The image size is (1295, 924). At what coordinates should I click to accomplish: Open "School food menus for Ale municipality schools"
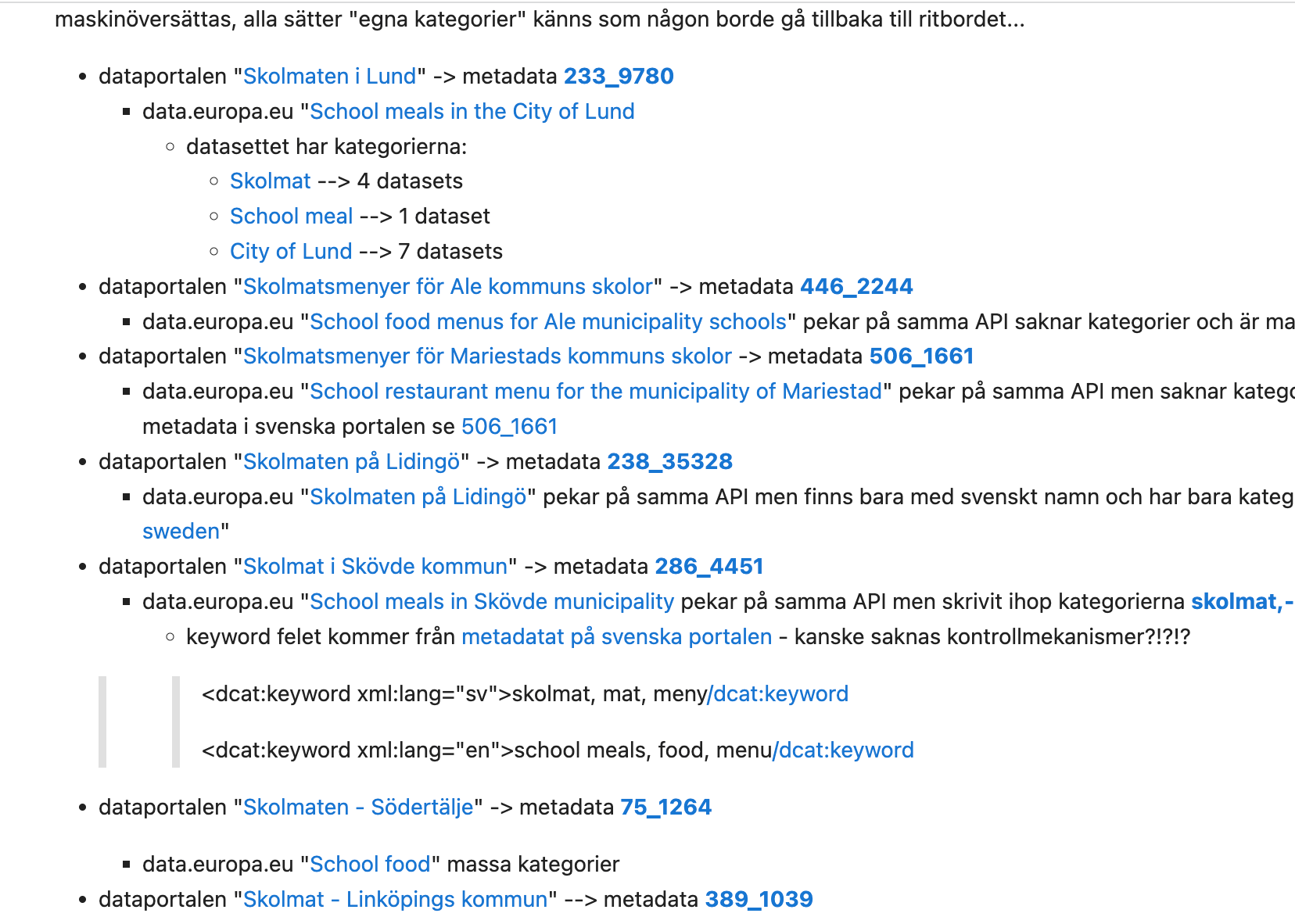(x=547, y=322)
